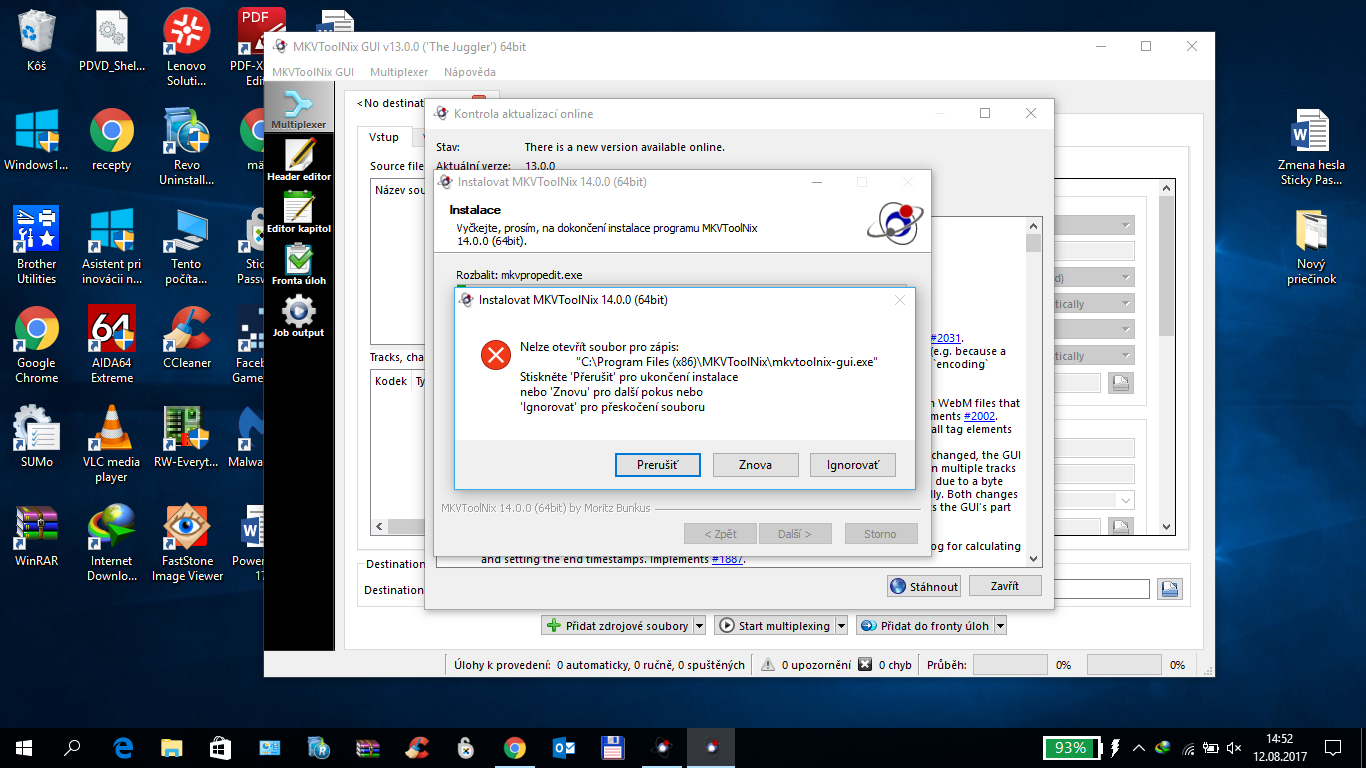Open the Action Center notifications icon
This screenshot has width=1366, height=768.
[1333, 747]
